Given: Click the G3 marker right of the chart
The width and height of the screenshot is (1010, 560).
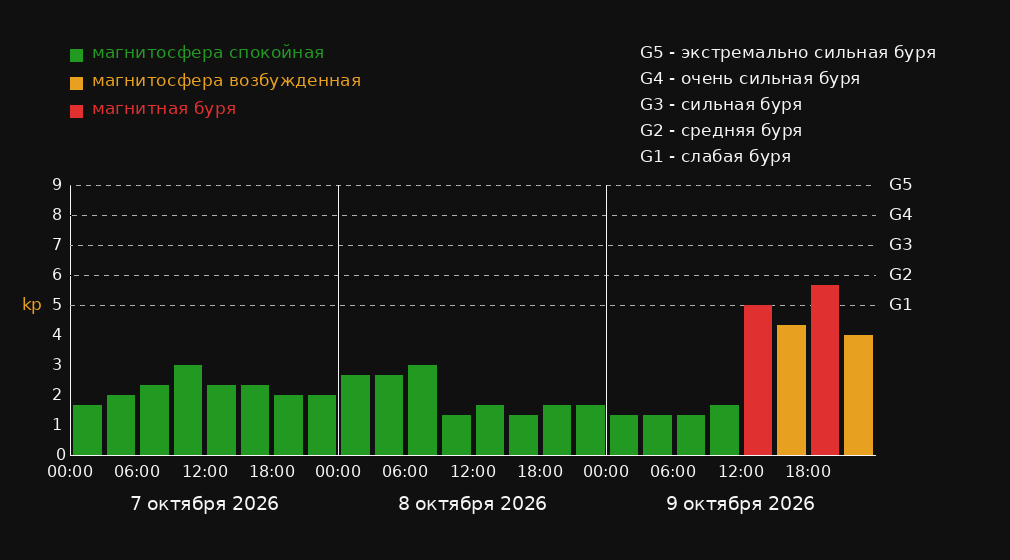Looking at the screenshot, I should point(900,245).
